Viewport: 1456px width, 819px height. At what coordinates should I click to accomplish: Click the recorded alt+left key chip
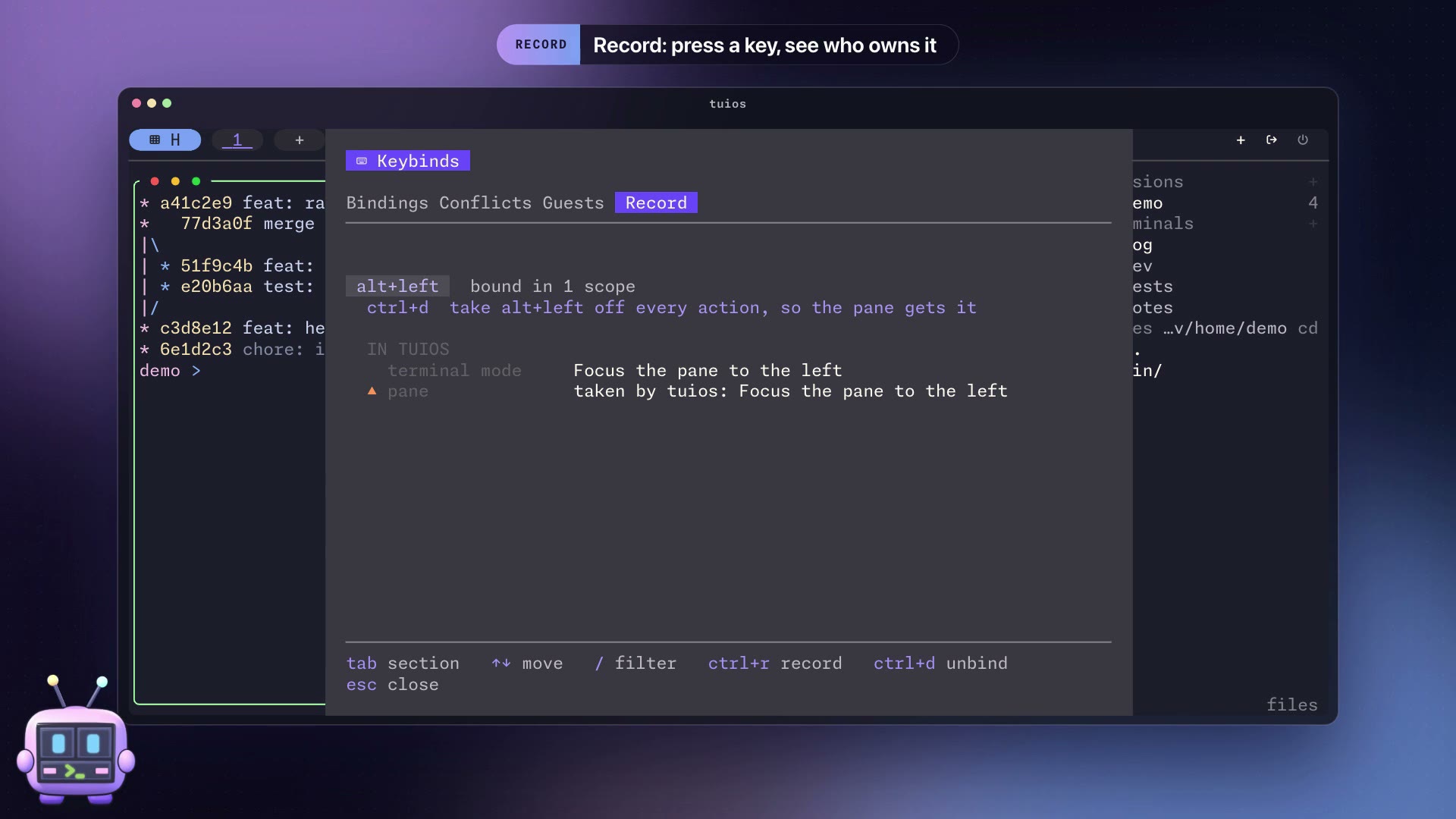click(x=397, y=287)
